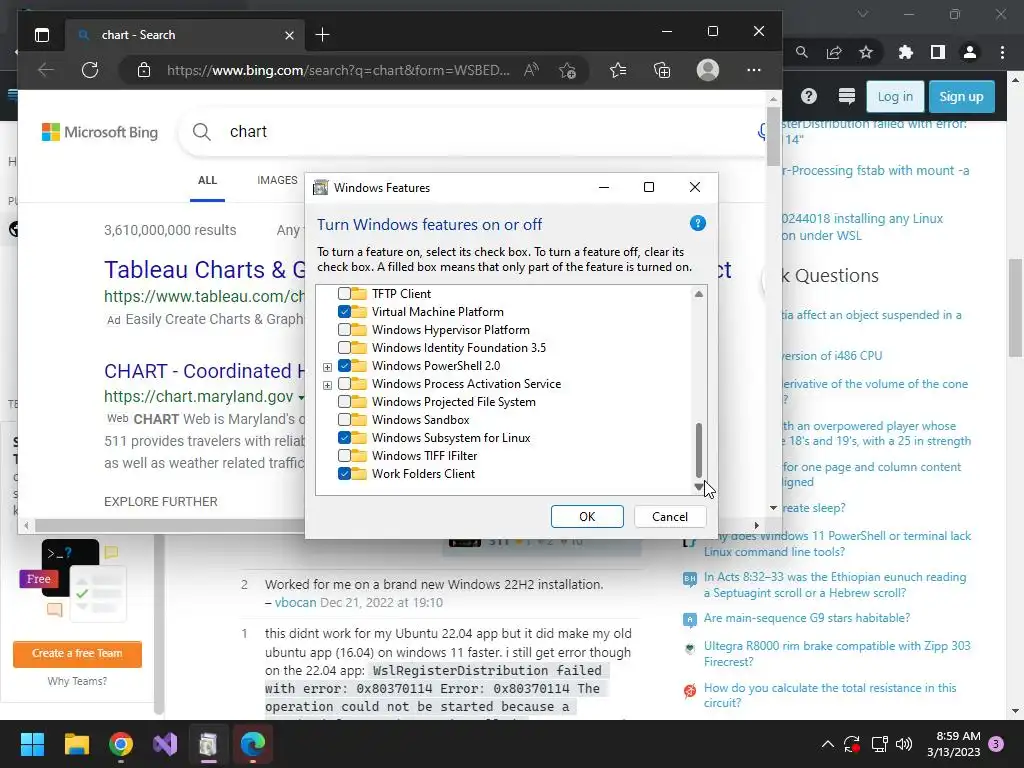
Task: Click the volume icon in system tray
Action: click(904, 744)
